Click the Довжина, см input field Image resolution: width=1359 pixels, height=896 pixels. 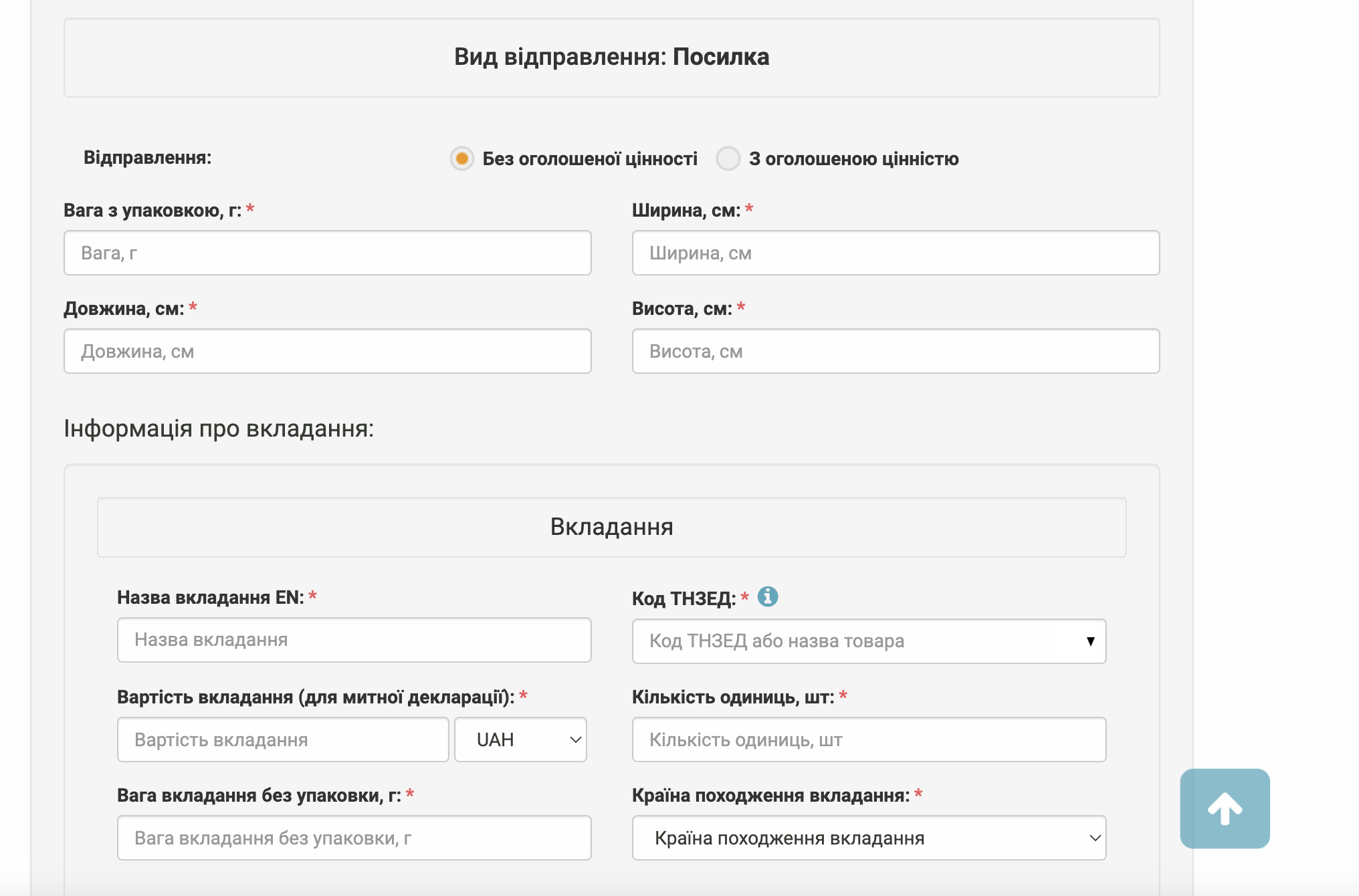click(327, 351)
